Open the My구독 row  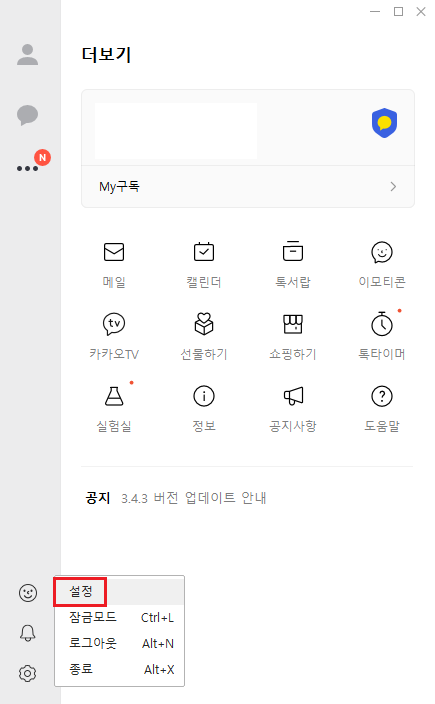248,186
